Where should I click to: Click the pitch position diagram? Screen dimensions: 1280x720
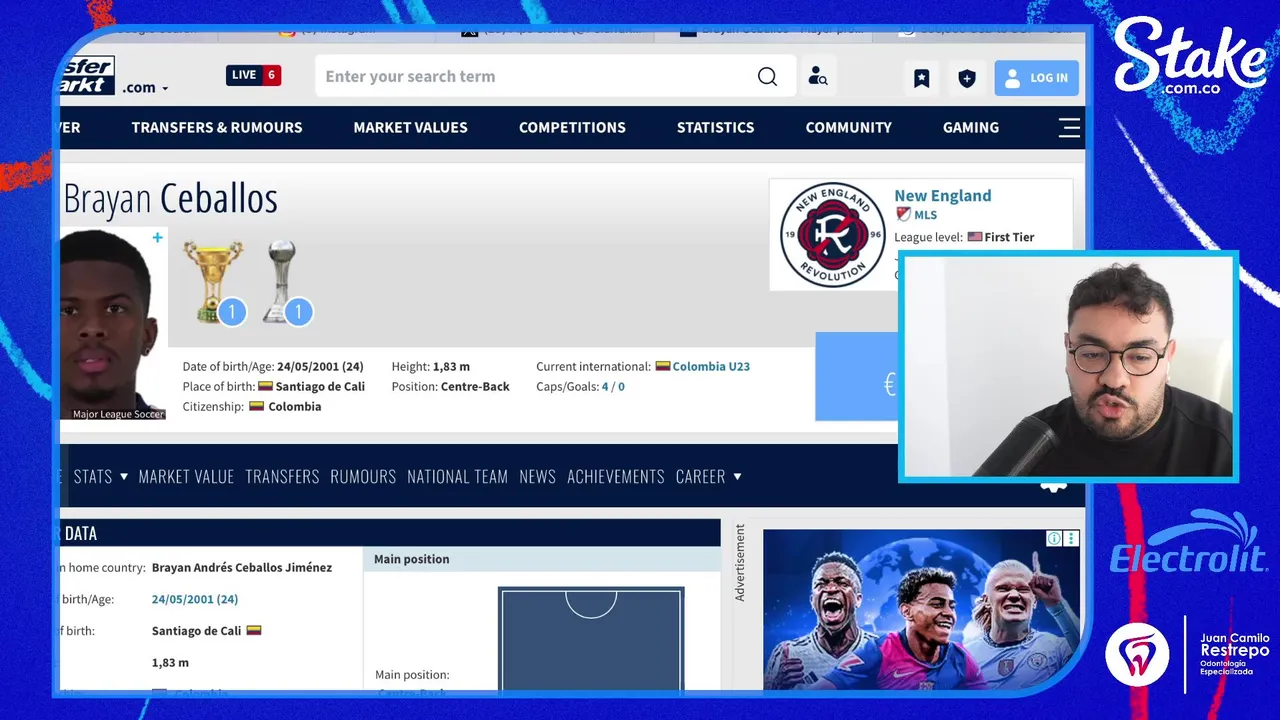(x=591, y=638)
